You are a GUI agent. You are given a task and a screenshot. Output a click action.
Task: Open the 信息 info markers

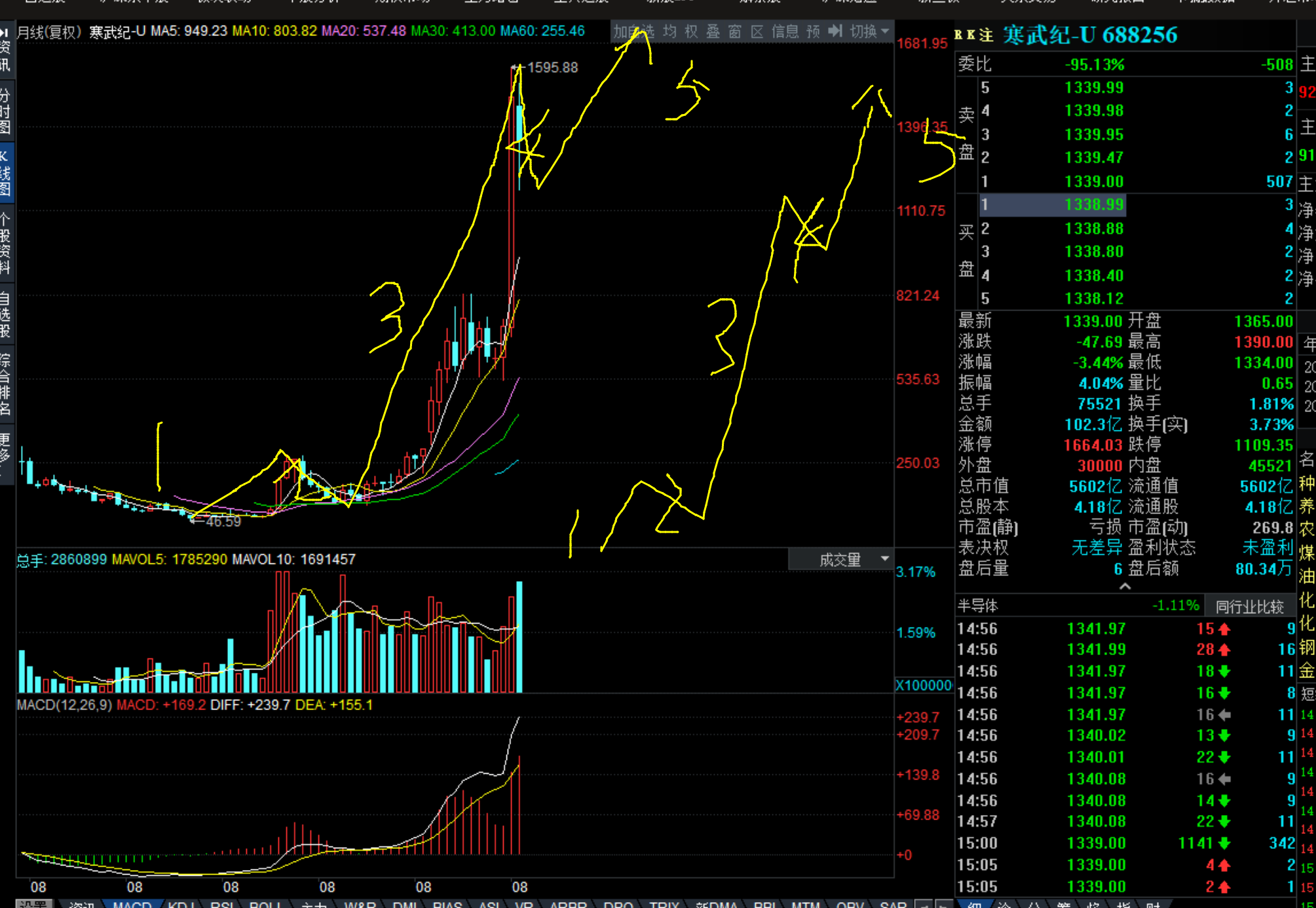point(785,31)
